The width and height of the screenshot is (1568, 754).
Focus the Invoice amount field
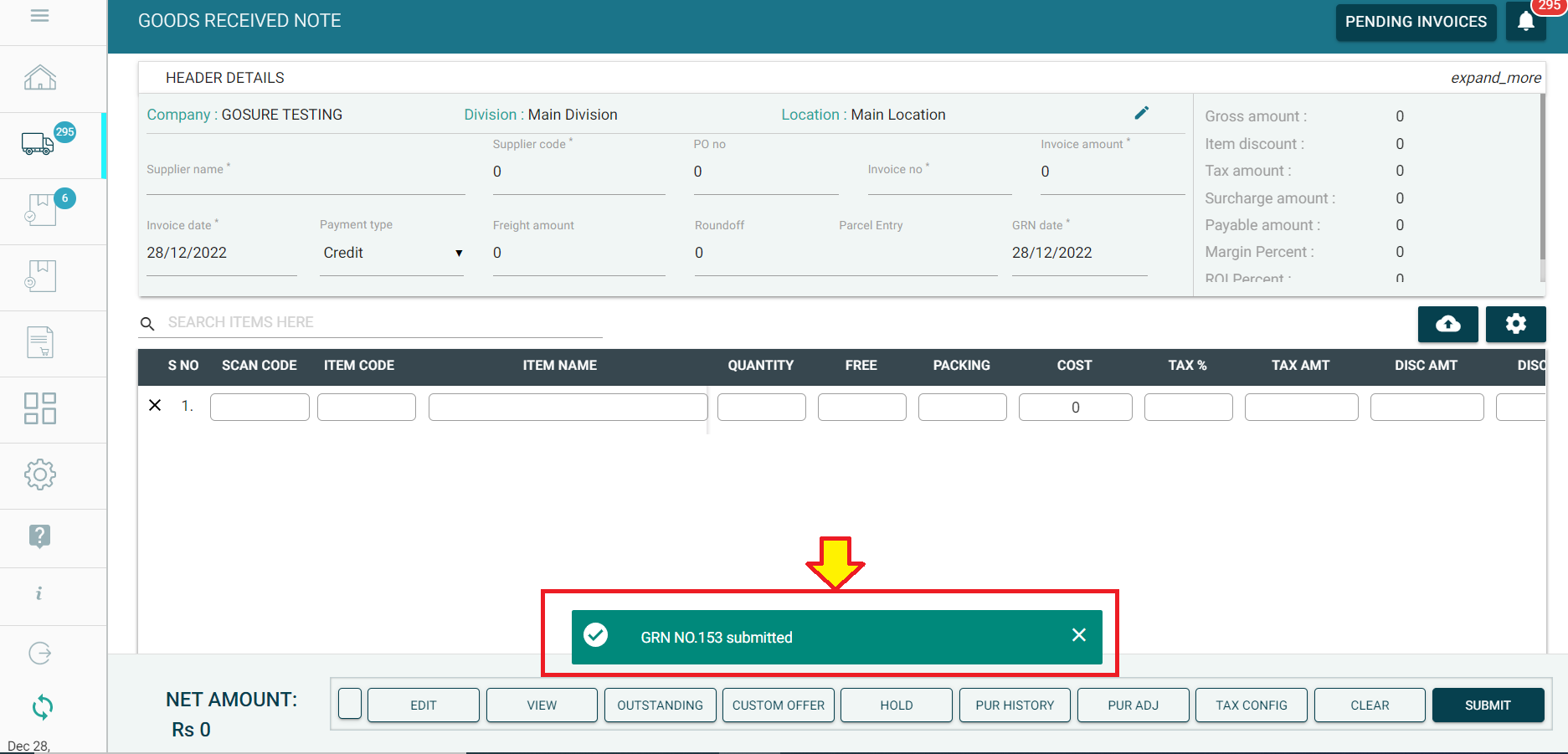point(1113,172)
